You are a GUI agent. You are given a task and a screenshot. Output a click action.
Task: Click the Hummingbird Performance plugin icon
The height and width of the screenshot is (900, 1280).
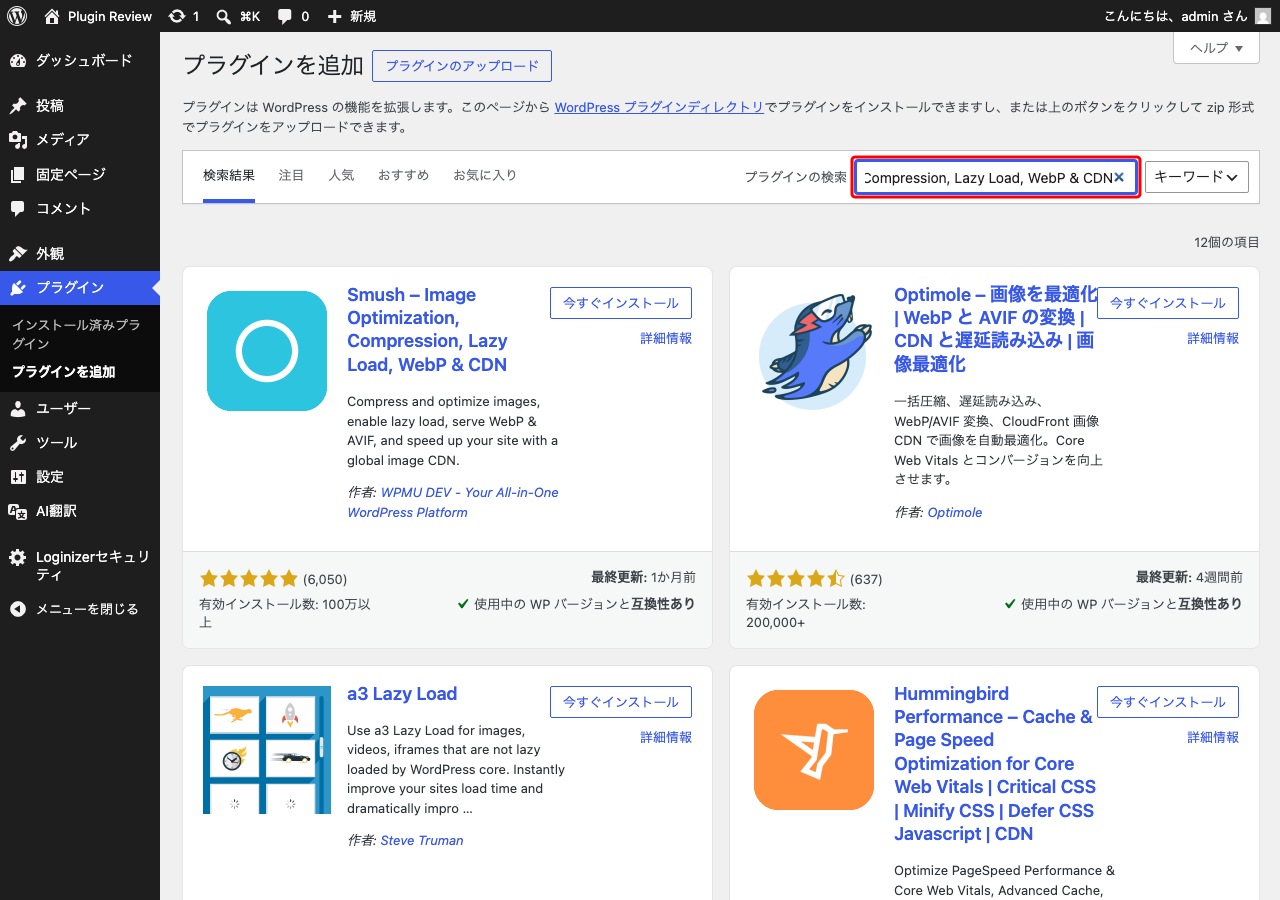tap(814, 750)
